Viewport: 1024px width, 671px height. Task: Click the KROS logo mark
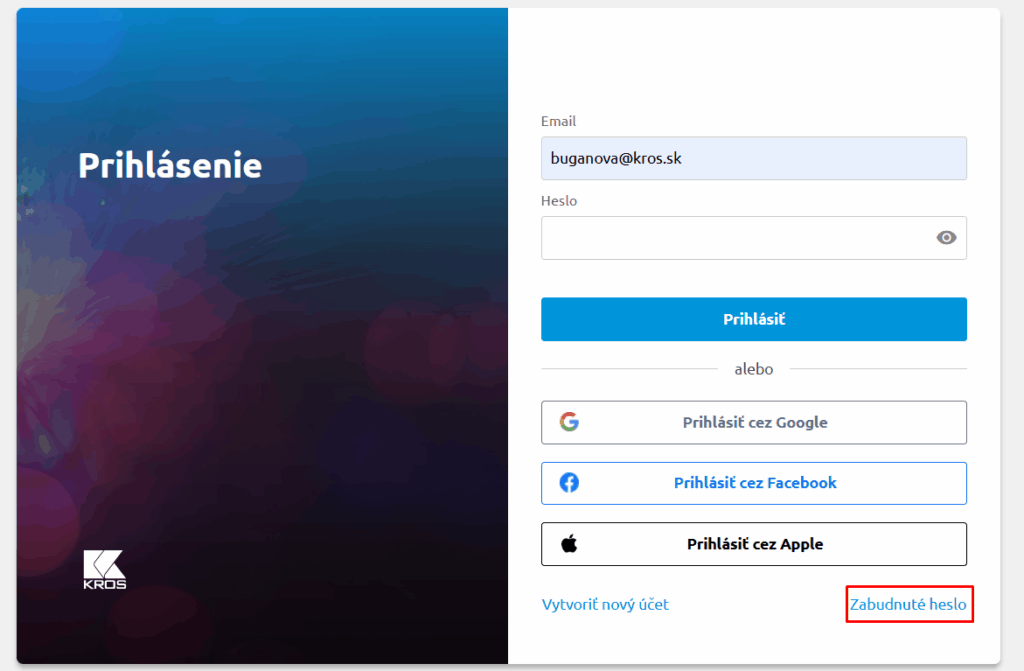[104, 562]
